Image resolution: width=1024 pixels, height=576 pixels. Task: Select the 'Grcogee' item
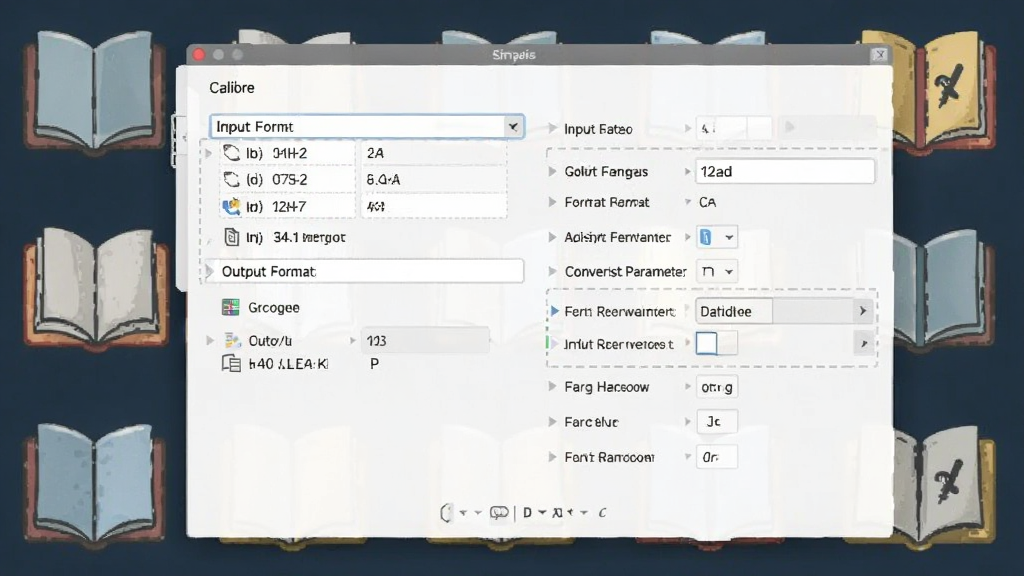(274, 307)
